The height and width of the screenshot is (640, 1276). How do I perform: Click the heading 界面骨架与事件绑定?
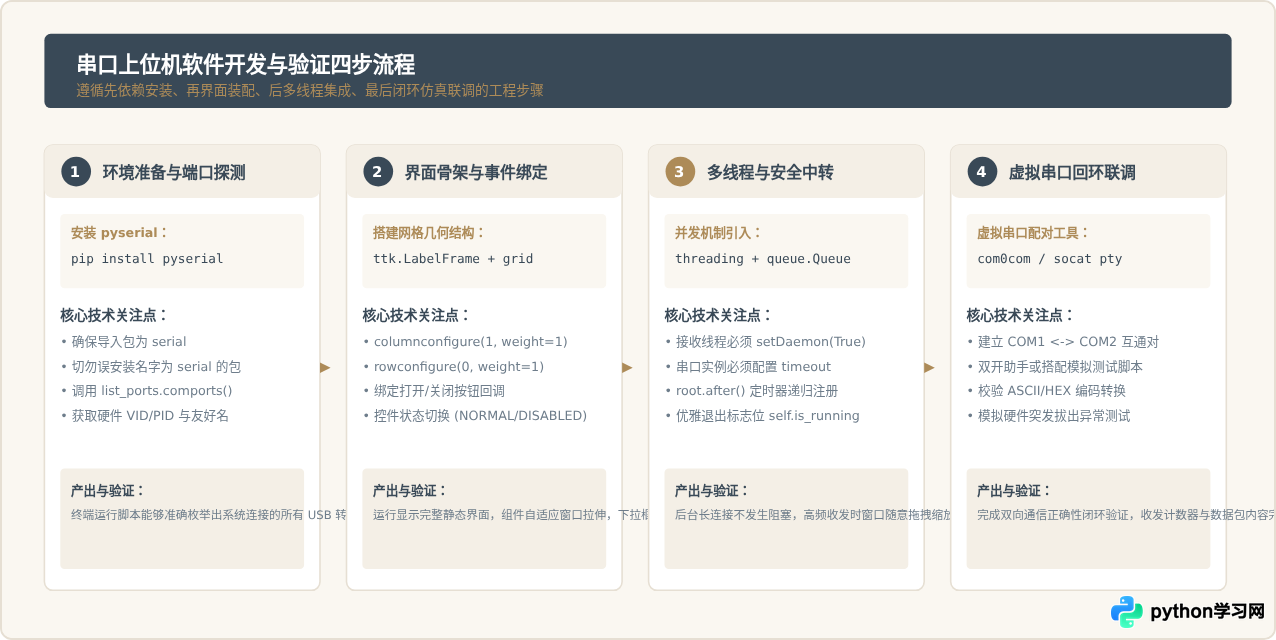click(x=476, y=172)
